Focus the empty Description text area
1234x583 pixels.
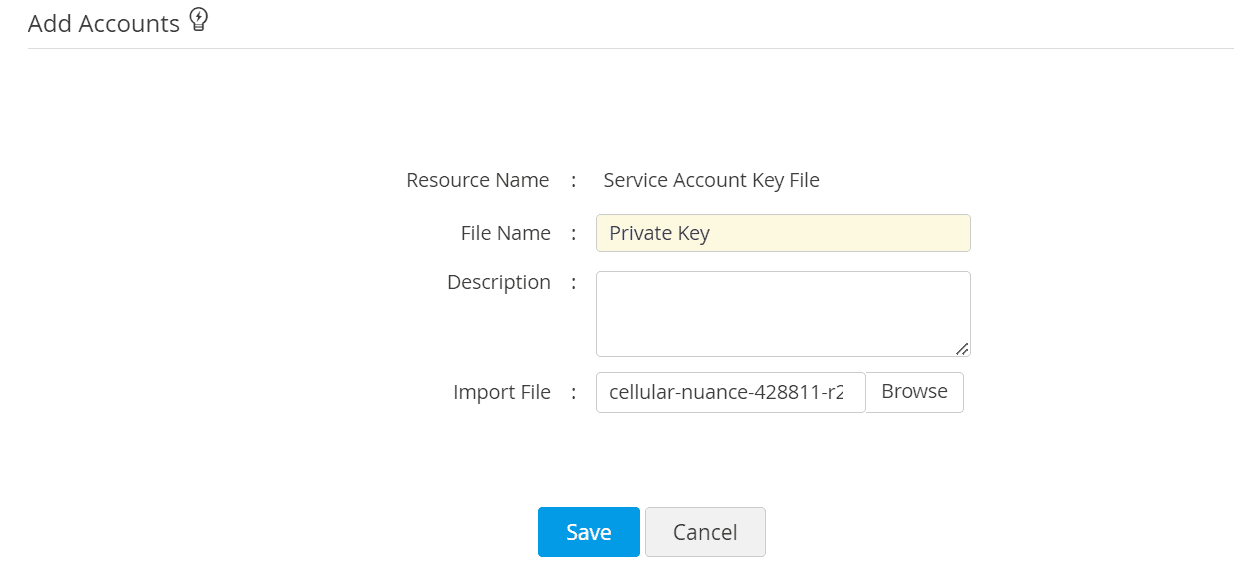(x=782, y=313)
